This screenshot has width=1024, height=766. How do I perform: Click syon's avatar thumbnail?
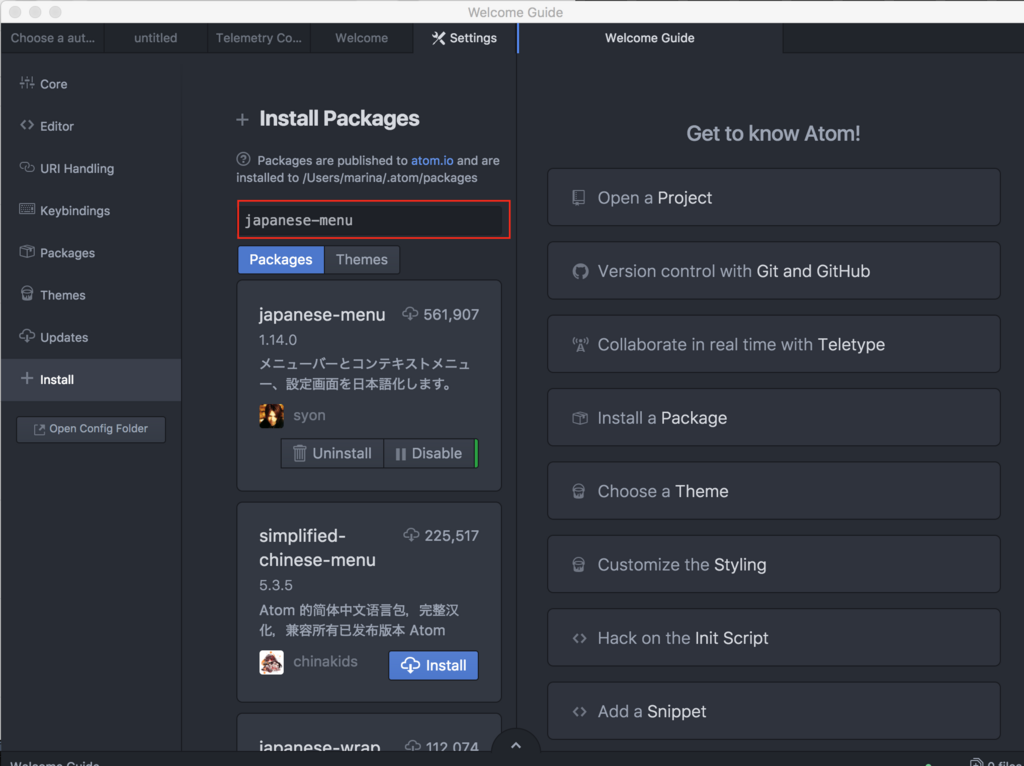click(272, 415)
